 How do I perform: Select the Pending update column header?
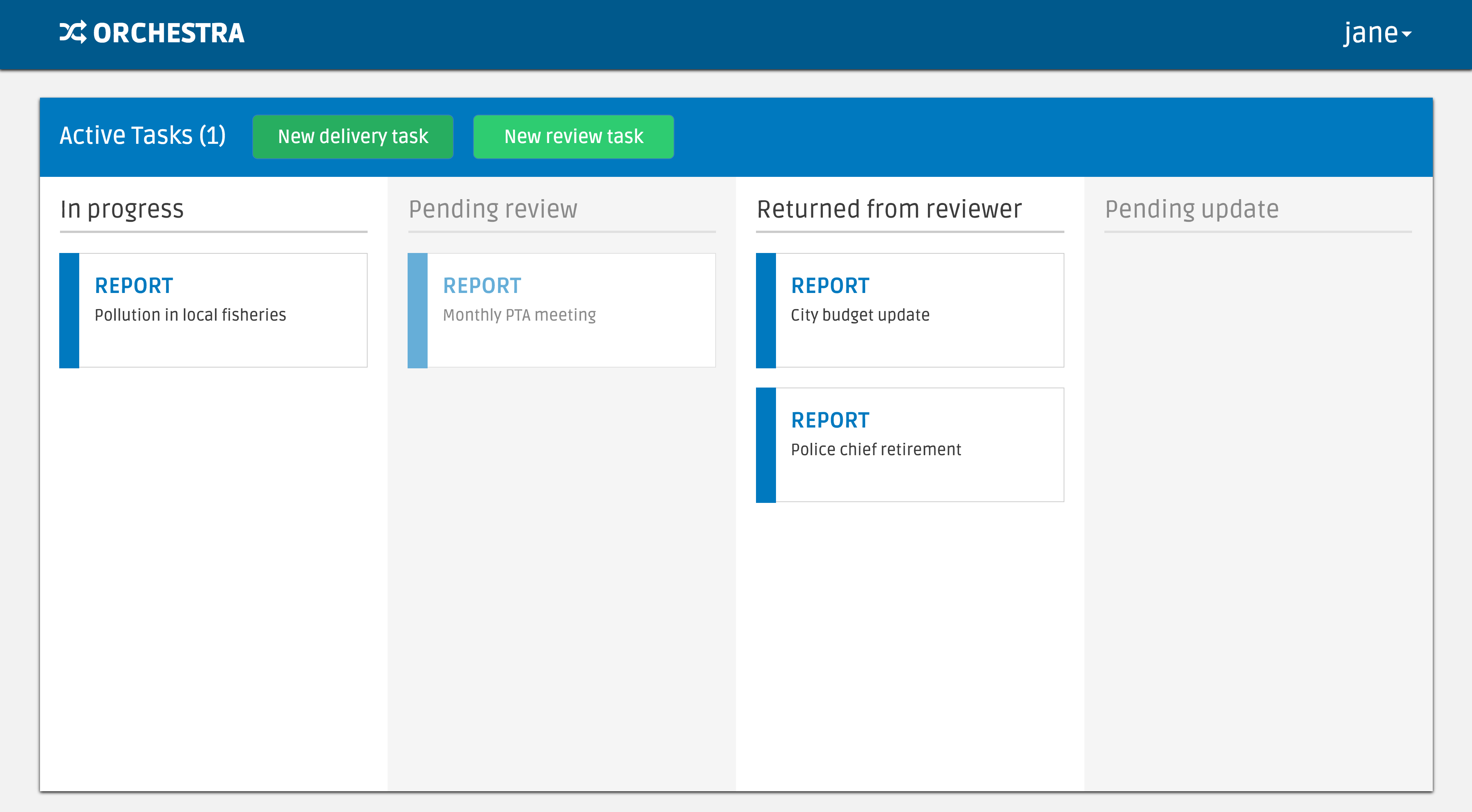[x=1191, y=209]
